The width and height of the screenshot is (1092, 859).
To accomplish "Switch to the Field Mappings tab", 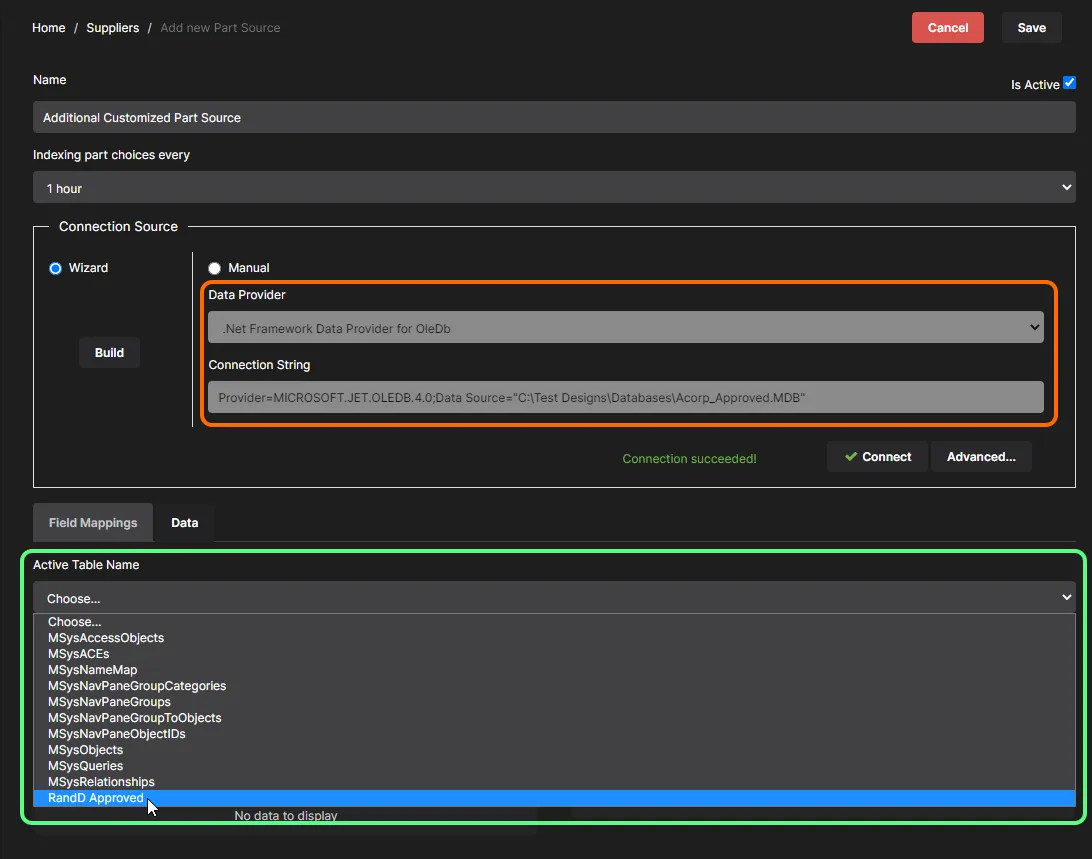I will [x=93, y=523].
